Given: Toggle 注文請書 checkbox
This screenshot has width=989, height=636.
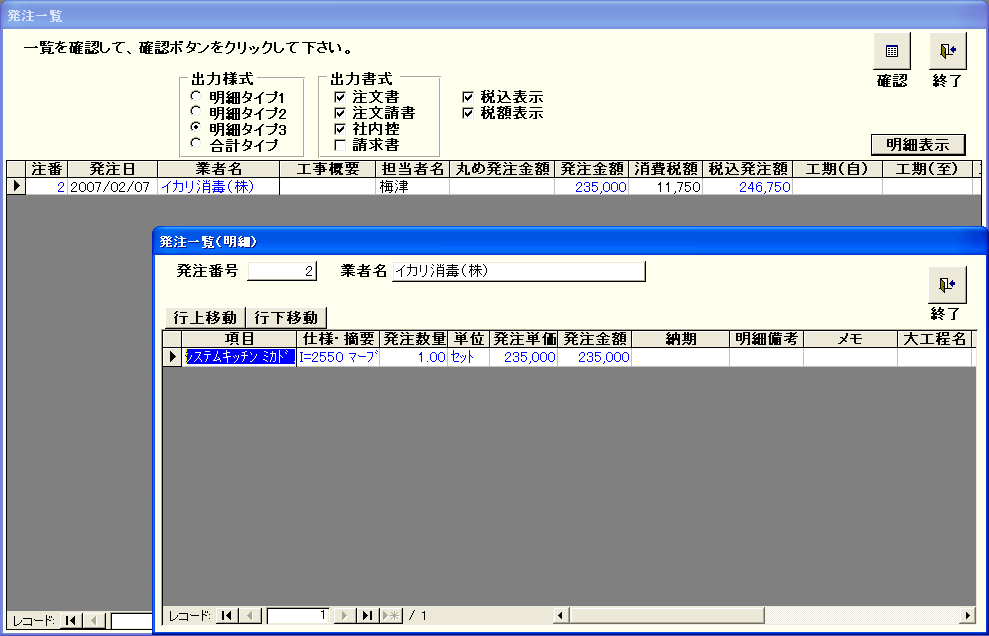Looking at the screenshot, I should (x=340, y=113).
